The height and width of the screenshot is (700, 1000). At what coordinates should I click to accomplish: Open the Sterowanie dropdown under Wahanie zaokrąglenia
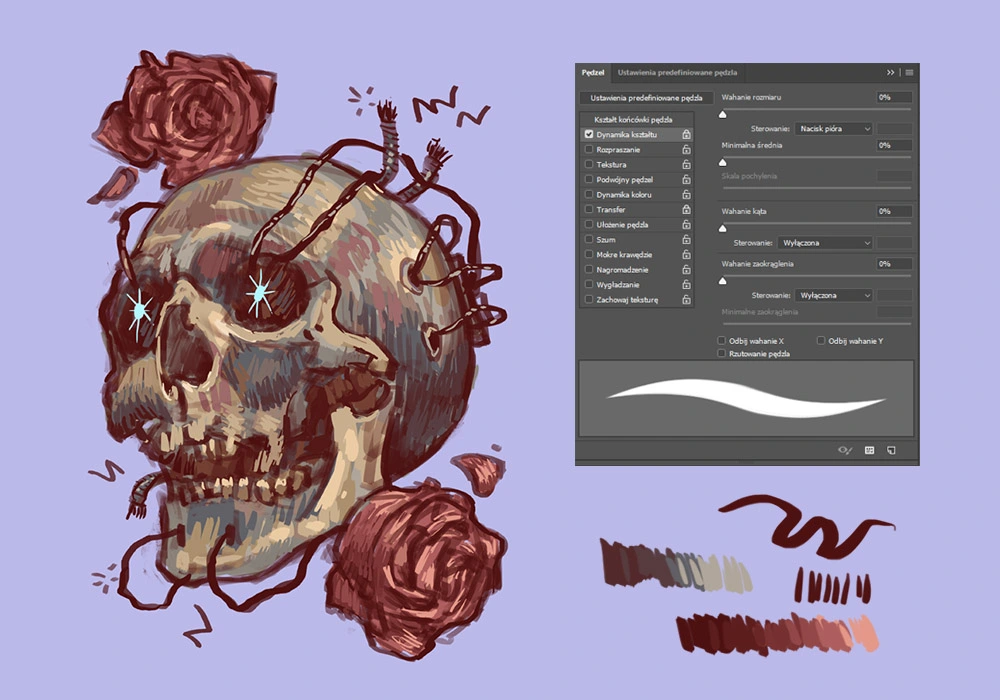point(834,296)
